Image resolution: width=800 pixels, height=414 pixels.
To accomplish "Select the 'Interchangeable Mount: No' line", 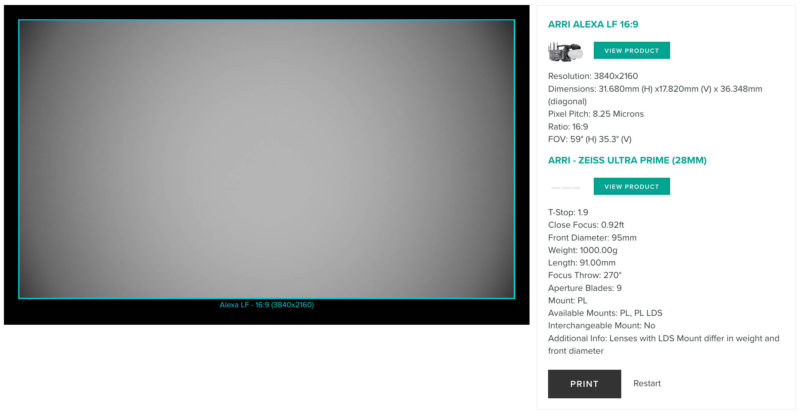I will tap(602, 325).
